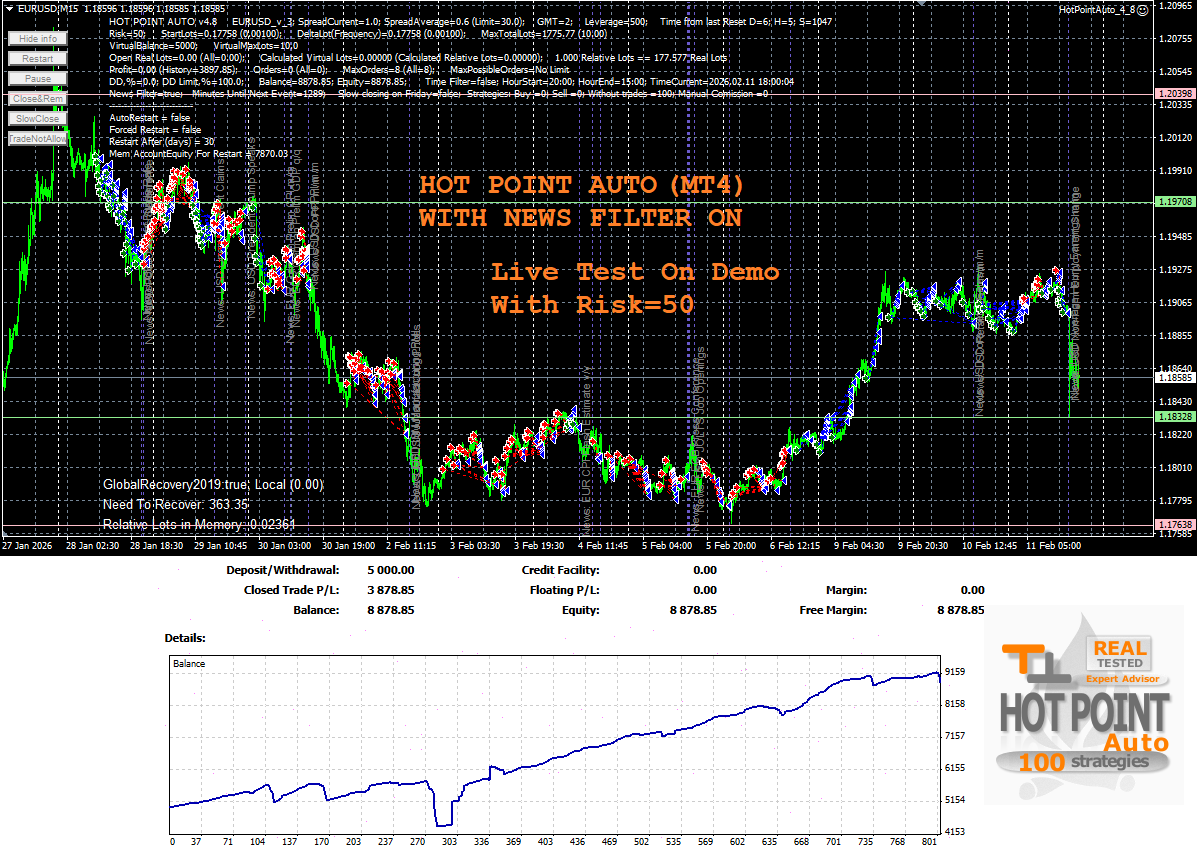Viewport: 1197px width, 851px height.
Task: Click the 'Balance' legend in the graph
Action: (189, 664)
